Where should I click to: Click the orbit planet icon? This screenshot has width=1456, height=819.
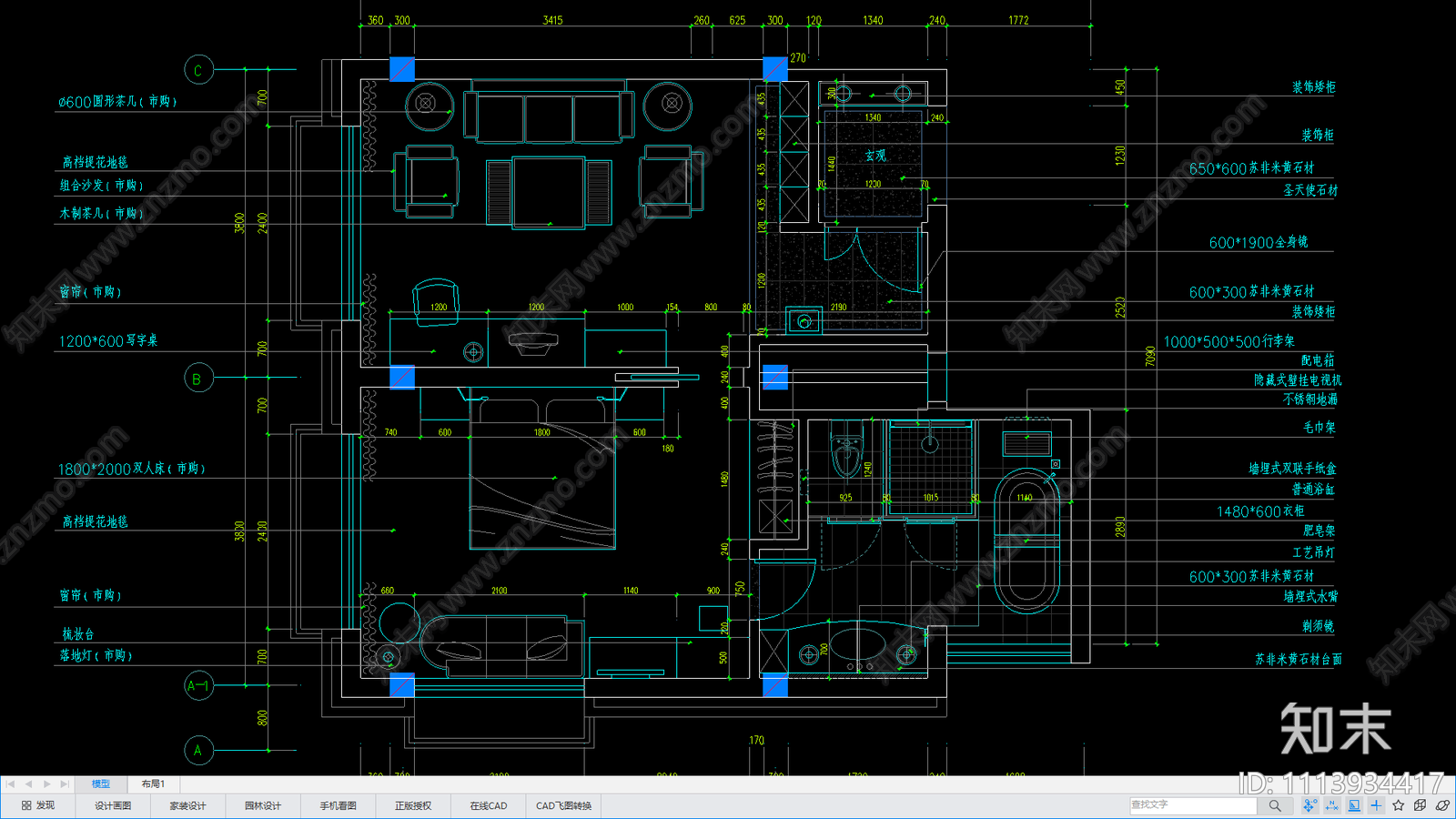pos(1442,805)
